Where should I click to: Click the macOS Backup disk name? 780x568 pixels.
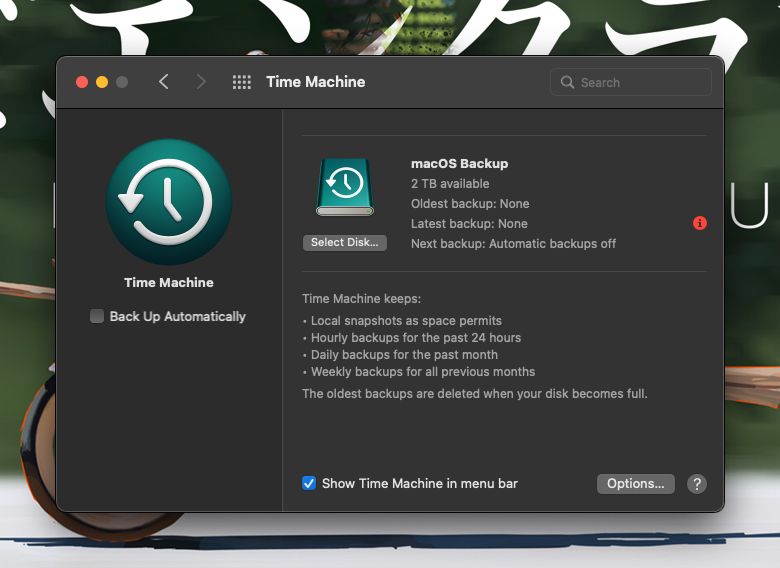460,164
